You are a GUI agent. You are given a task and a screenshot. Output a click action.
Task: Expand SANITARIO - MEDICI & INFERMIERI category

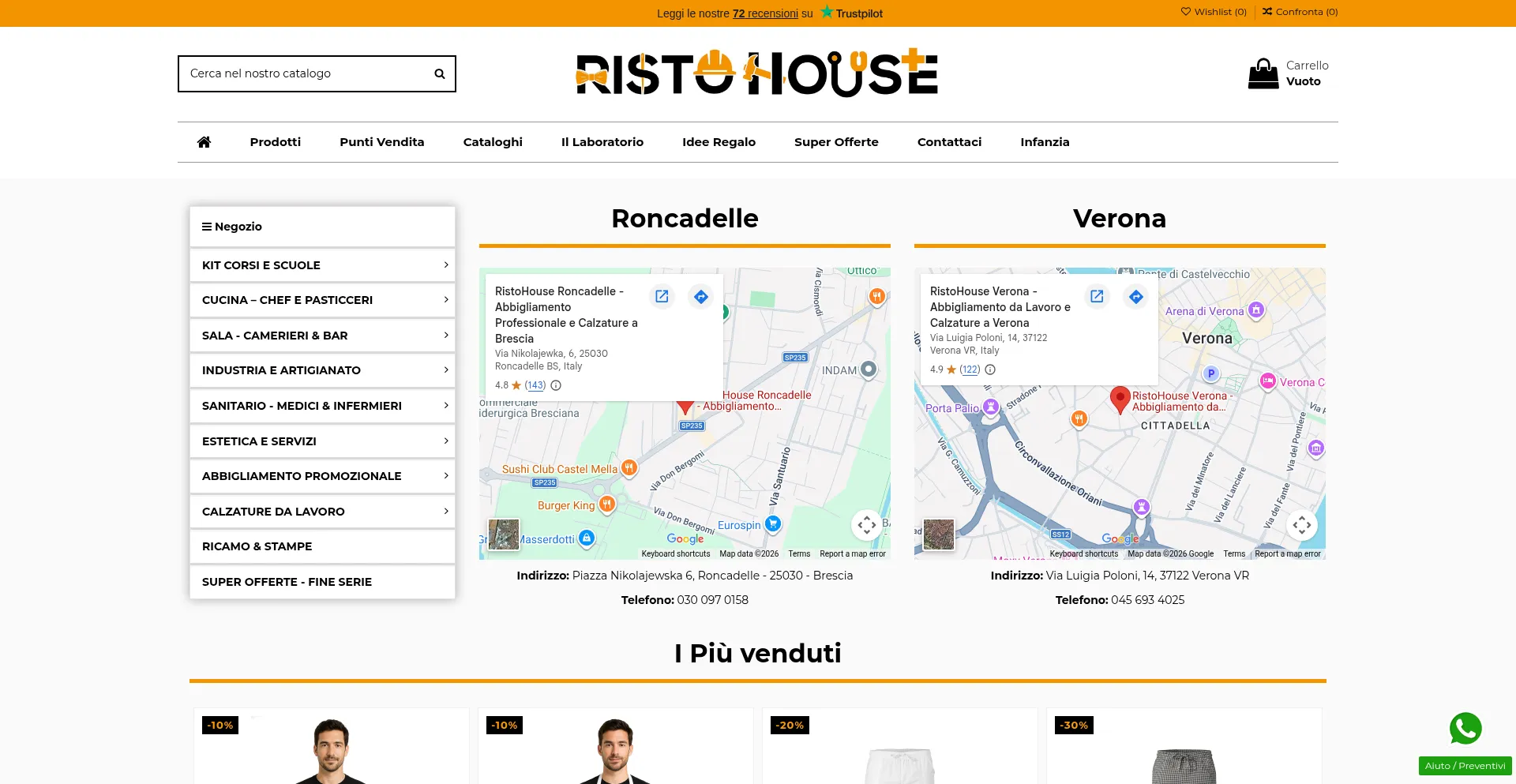pos(322,406)
